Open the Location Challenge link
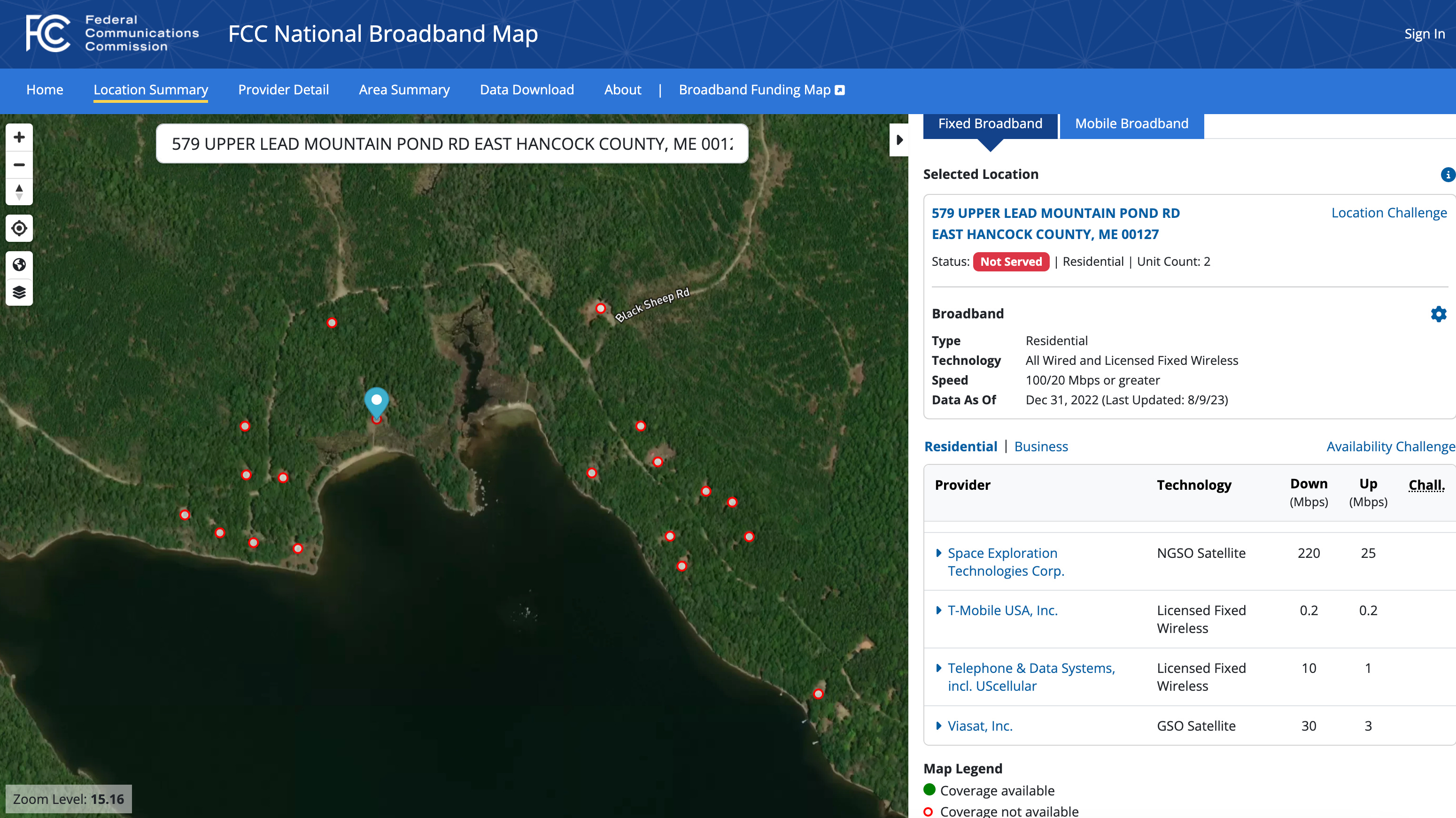1456x818 pixels. [x=1389, y=212]
